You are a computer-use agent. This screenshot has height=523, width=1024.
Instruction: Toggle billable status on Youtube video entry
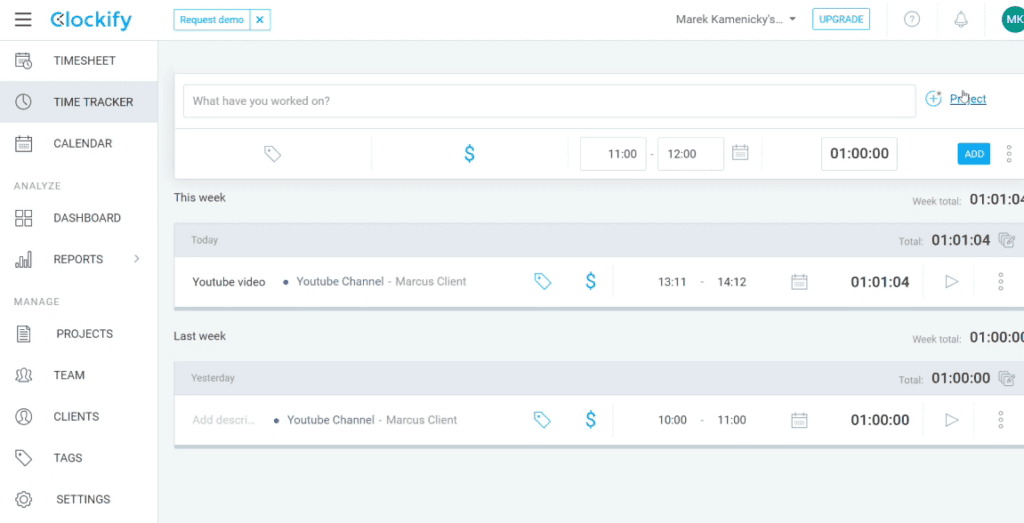590,282
